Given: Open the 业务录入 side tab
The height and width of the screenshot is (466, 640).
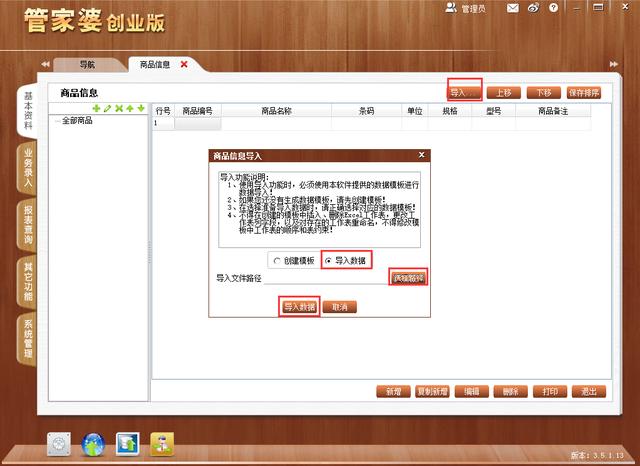Looking at the screenshot, I should tap(28, 169).
